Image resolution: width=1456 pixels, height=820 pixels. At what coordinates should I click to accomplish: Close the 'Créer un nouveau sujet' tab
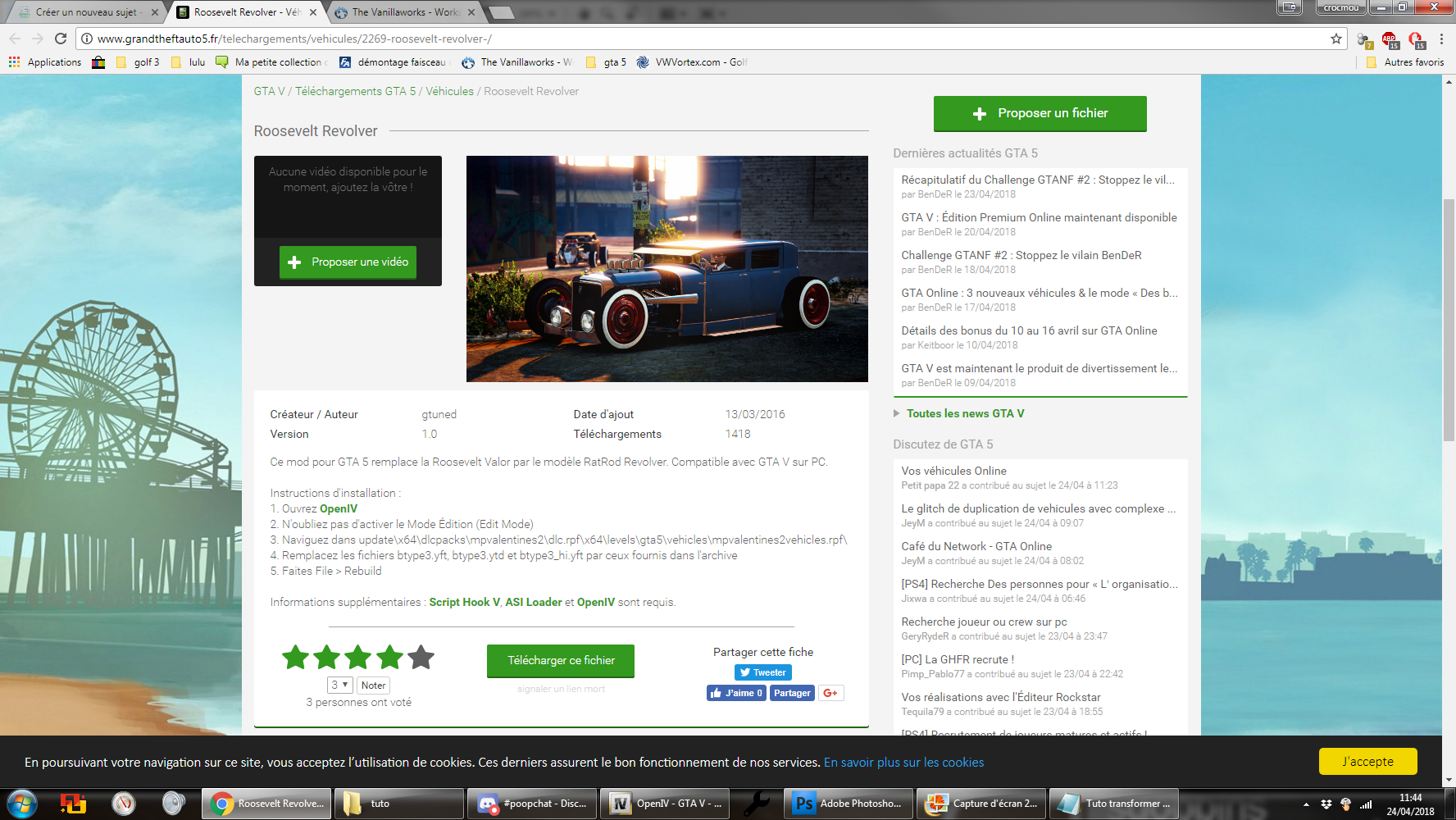point(155,12)
